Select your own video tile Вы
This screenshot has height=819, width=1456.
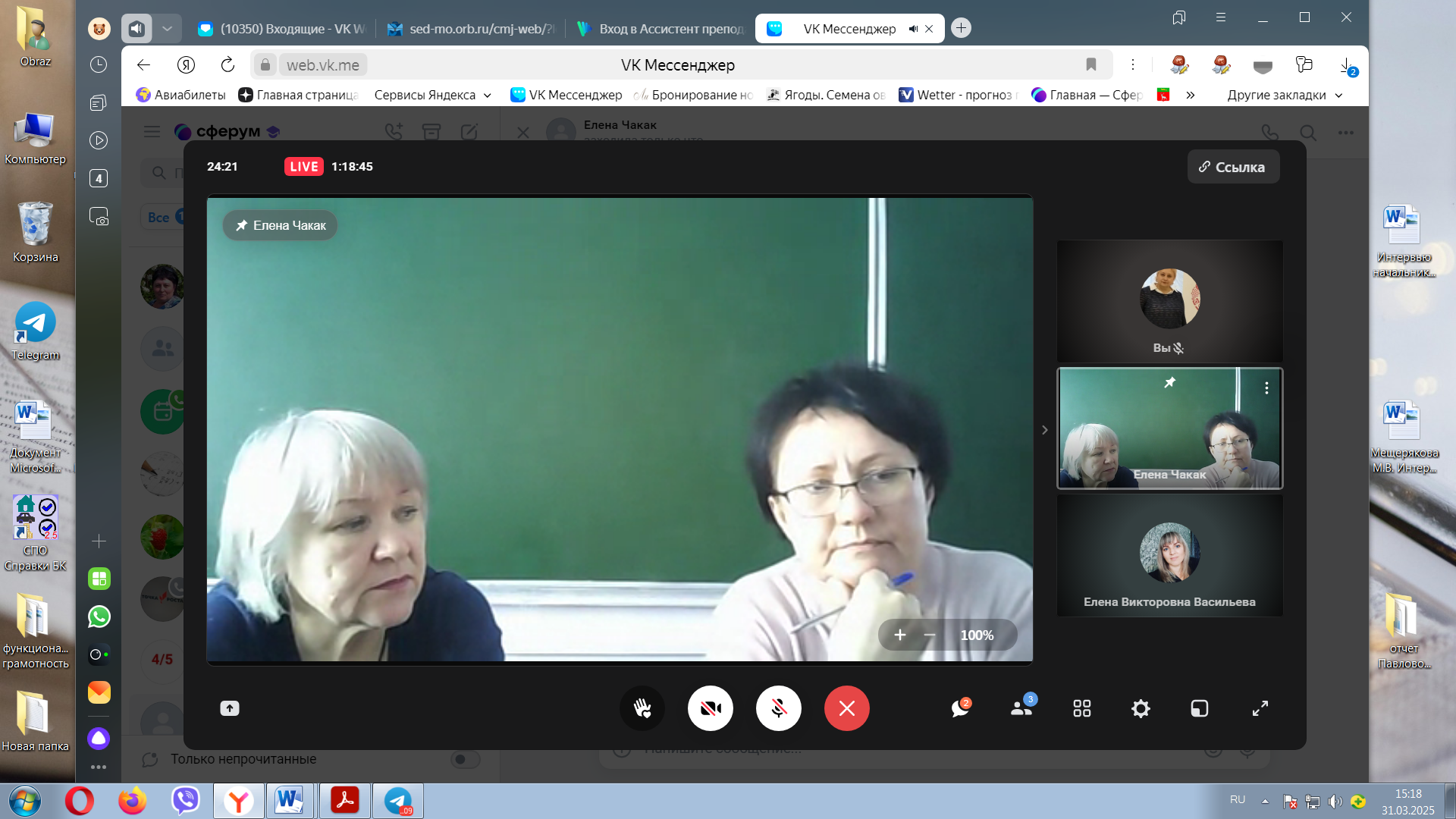tap(1169, 301)
